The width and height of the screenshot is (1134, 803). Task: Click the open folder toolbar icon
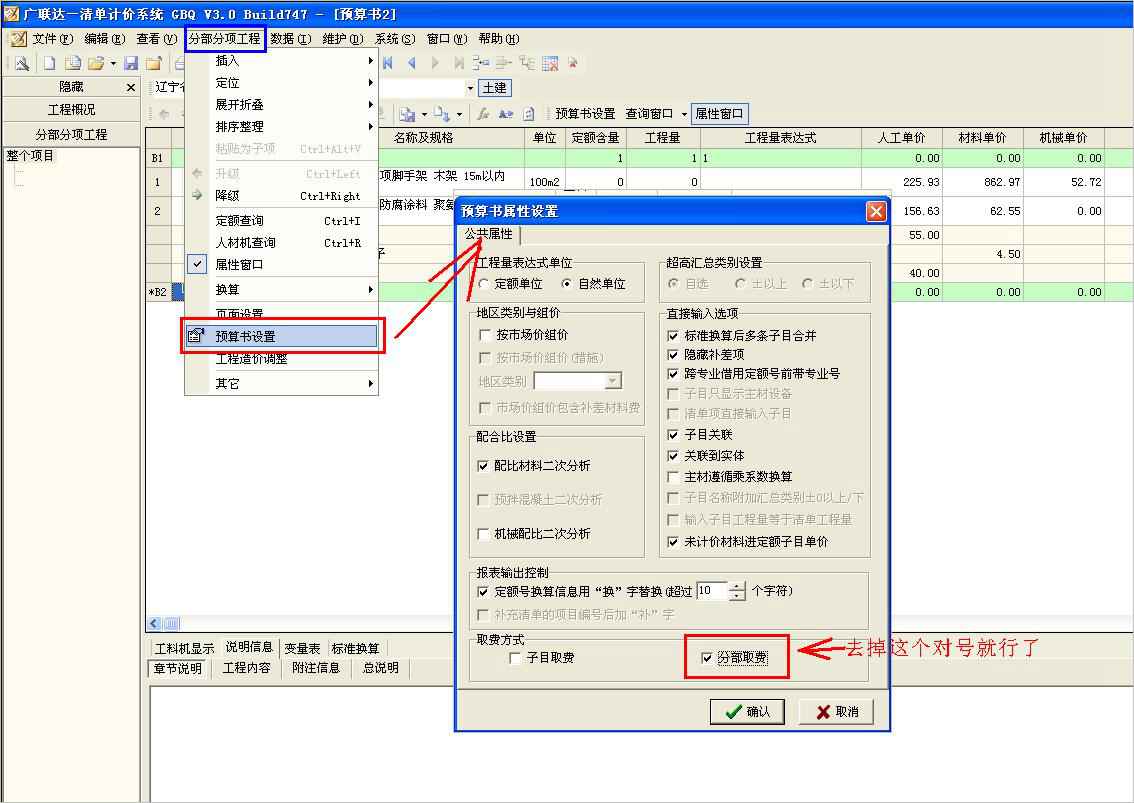(x=95, y=64)
